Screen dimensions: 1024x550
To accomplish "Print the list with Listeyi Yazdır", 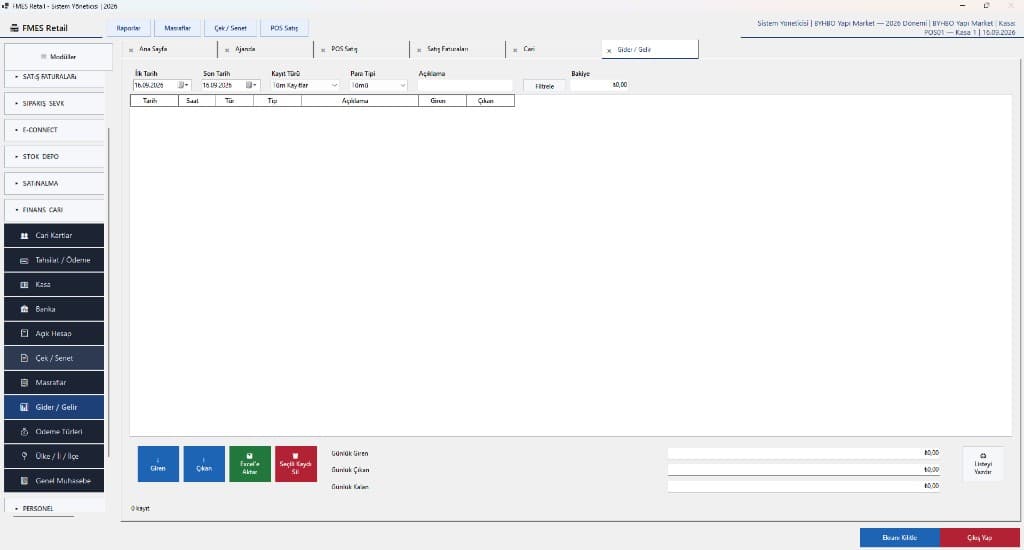I will tap(983, 464).
